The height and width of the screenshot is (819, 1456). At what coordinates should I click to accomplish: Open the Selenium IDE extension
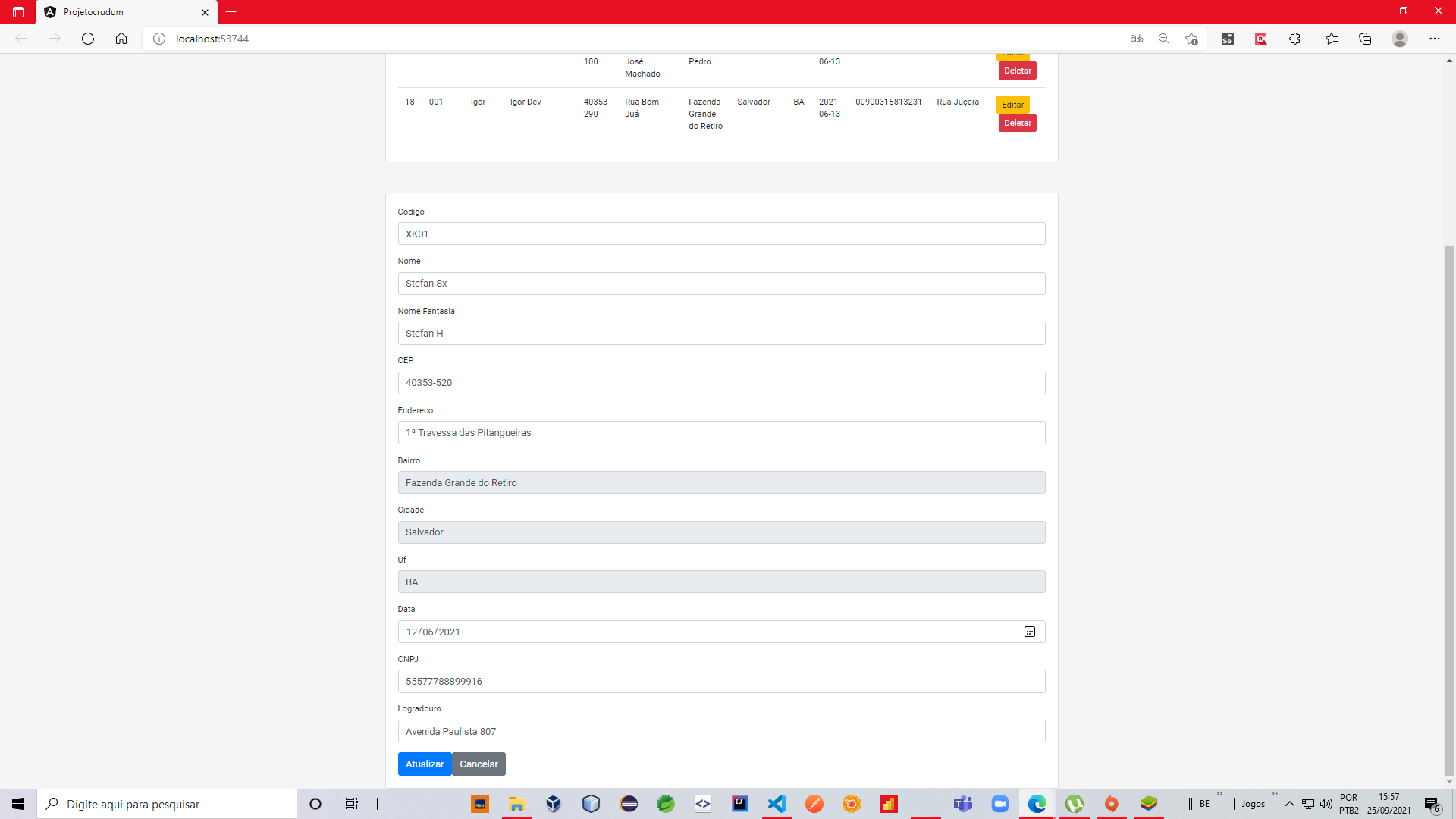coord(1228,39)
